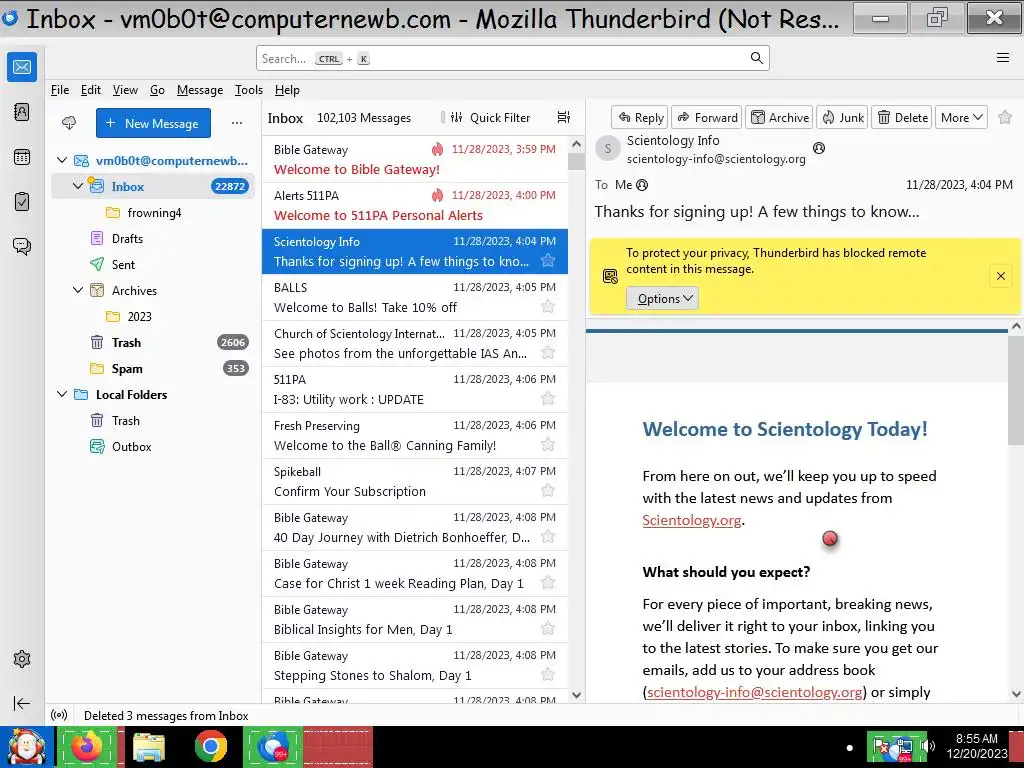Click the message body scrollbar thumb
This screenshot has height=768, width=1024.
(x=1016, y=392)
